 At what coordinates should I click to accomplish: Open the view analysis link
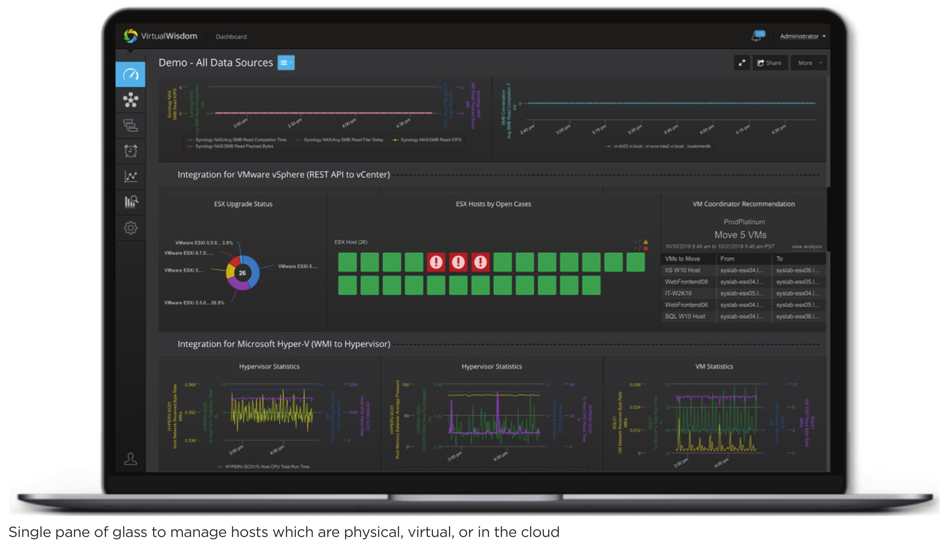(807, 247)
